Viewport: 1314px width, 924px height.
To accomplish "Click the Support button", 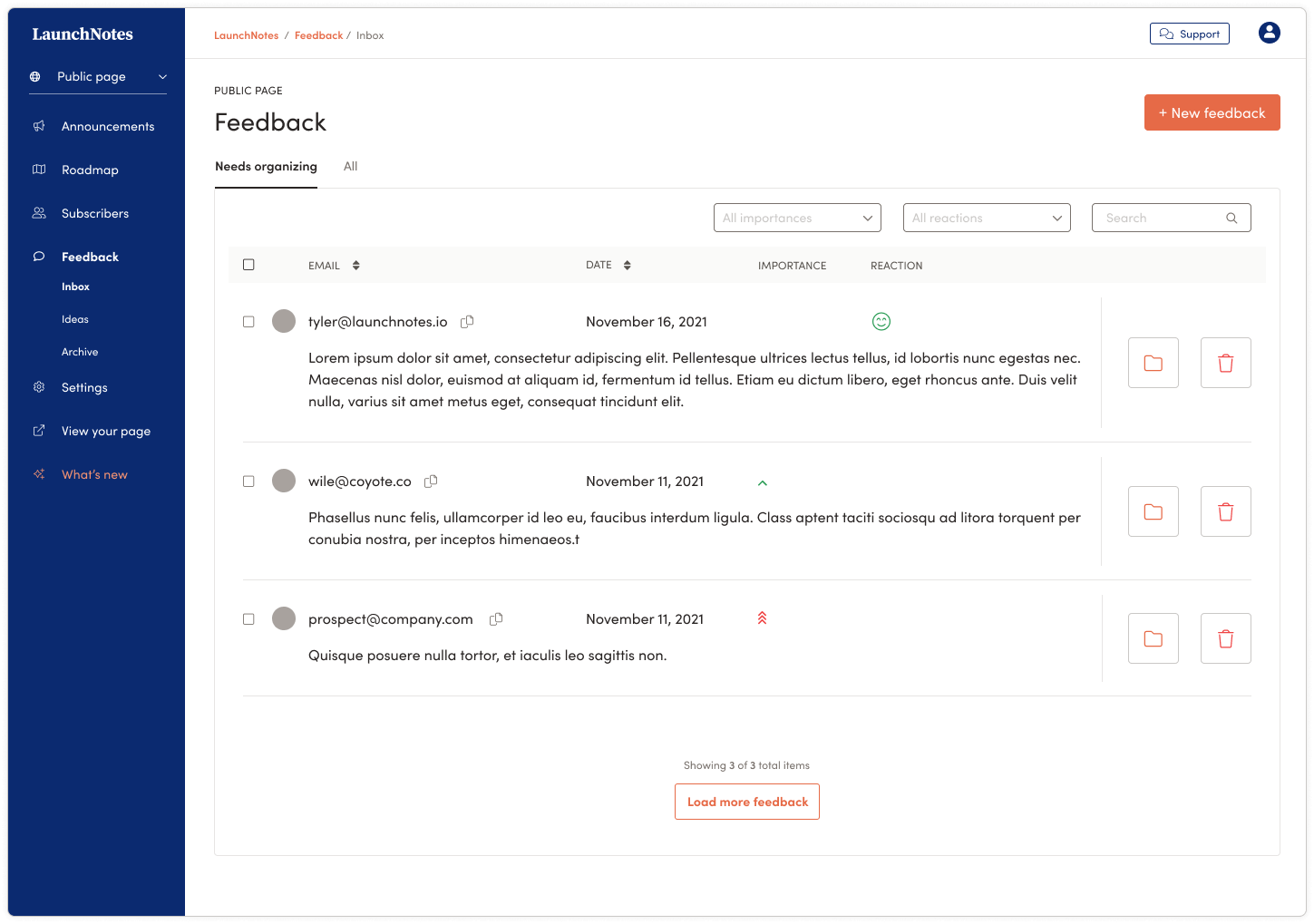I will click(1189, 34).
